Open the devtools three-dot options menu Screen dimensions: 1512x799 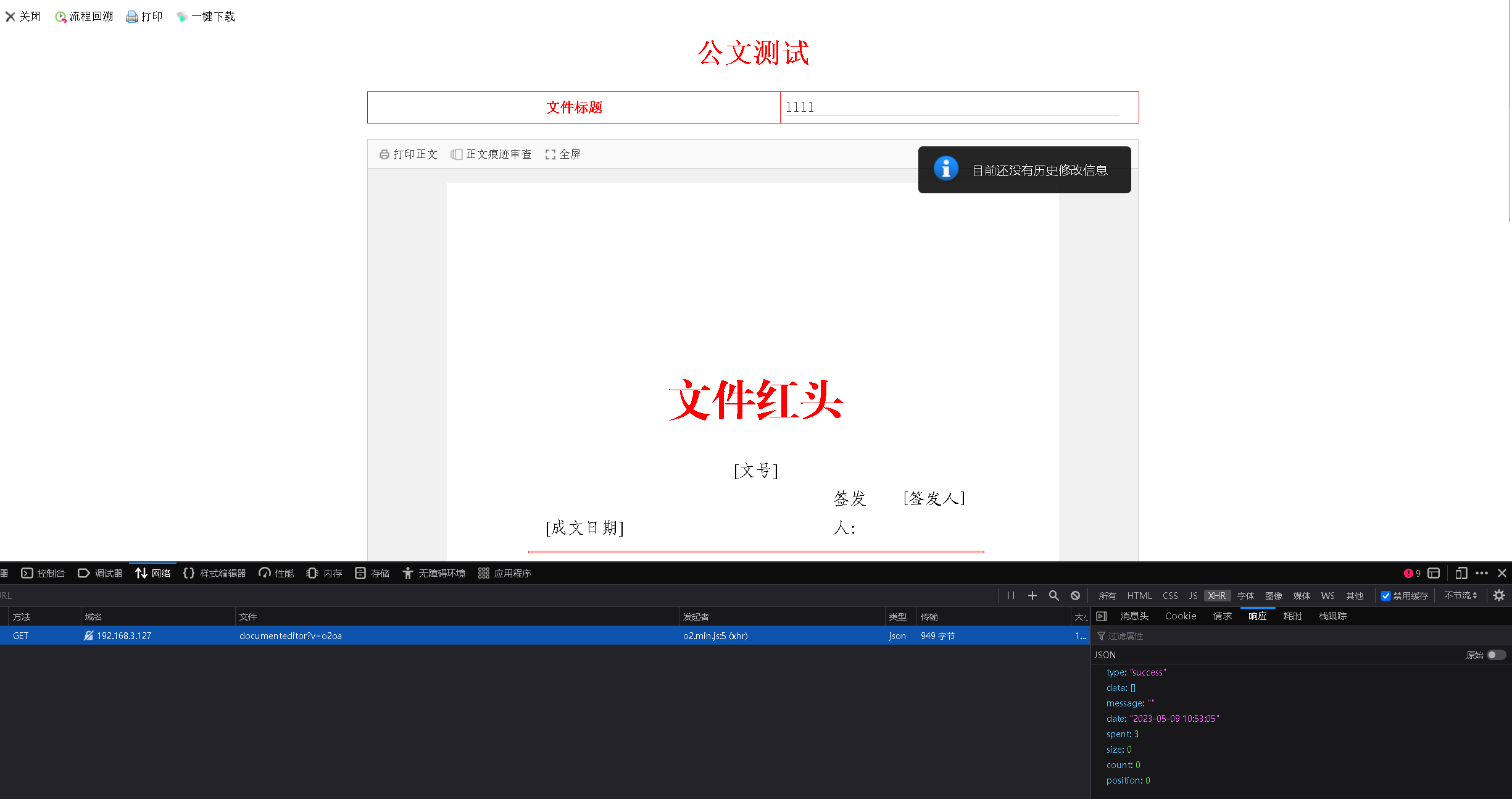(1482, 573)
